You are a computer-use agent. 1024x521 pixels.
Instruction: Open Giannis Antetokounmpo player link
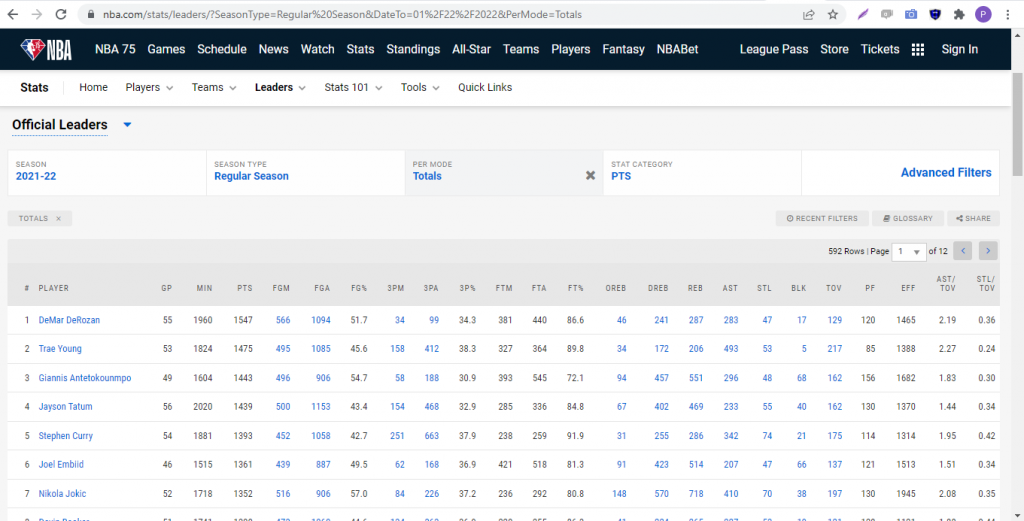[85, 378]
